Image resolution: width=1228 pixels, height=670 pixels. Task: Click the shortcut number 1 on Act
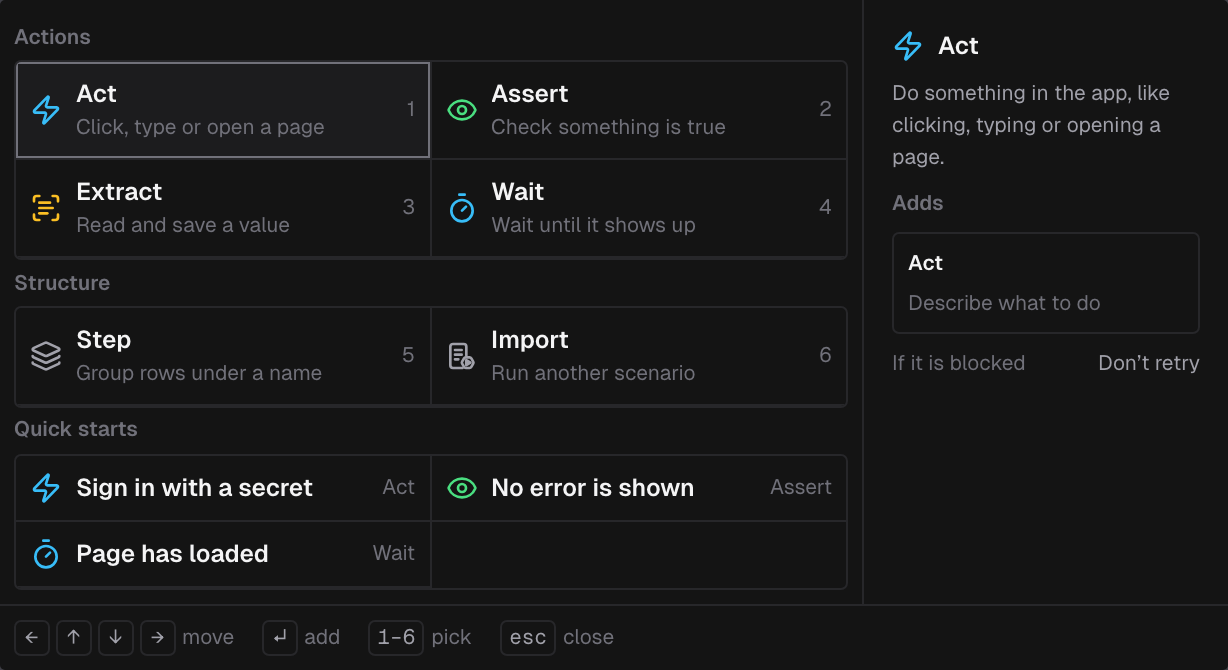(x=410, y=109)
